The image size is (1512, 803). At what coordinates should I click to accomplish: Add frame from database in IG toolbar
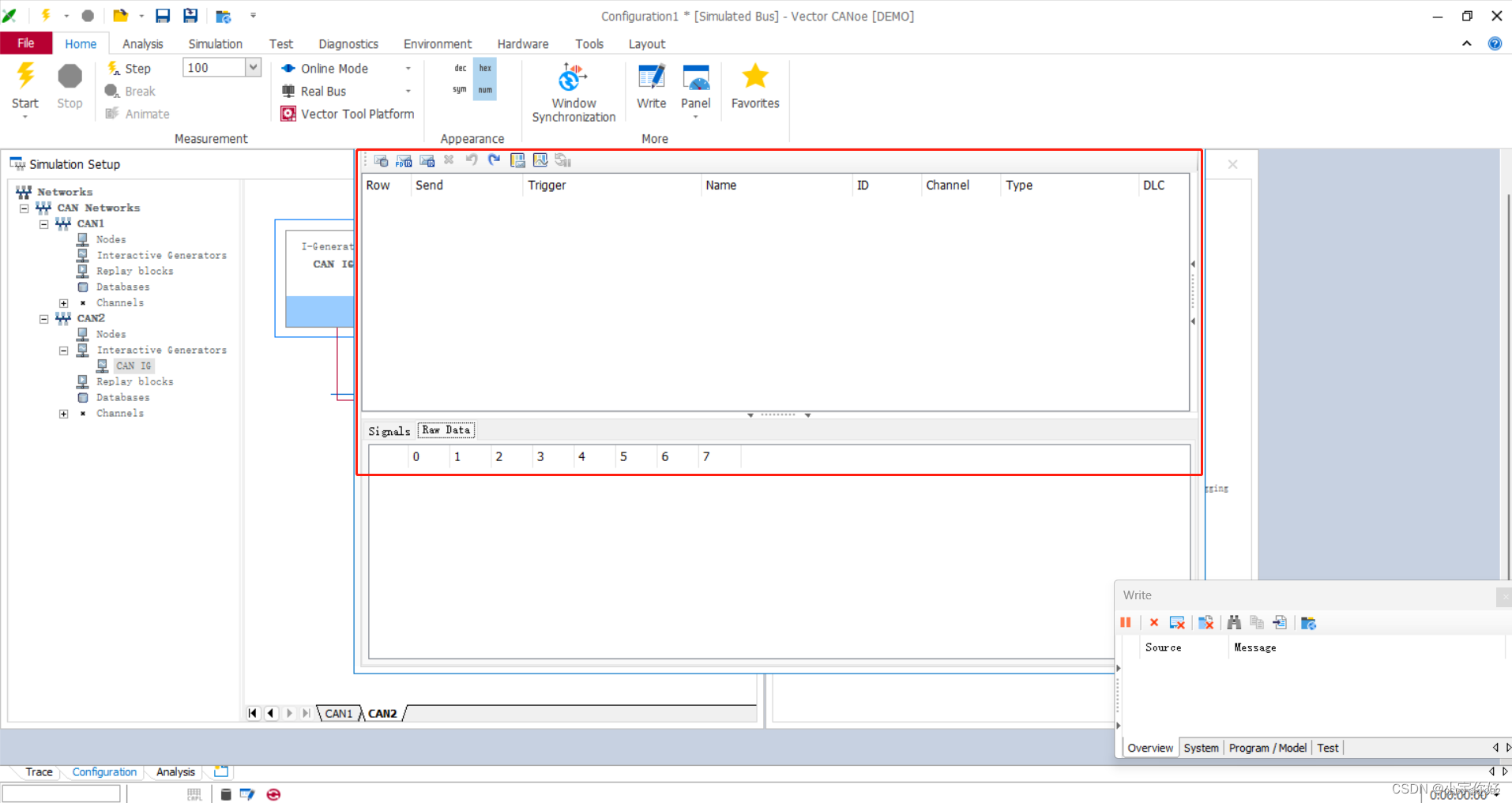[381, 160]
